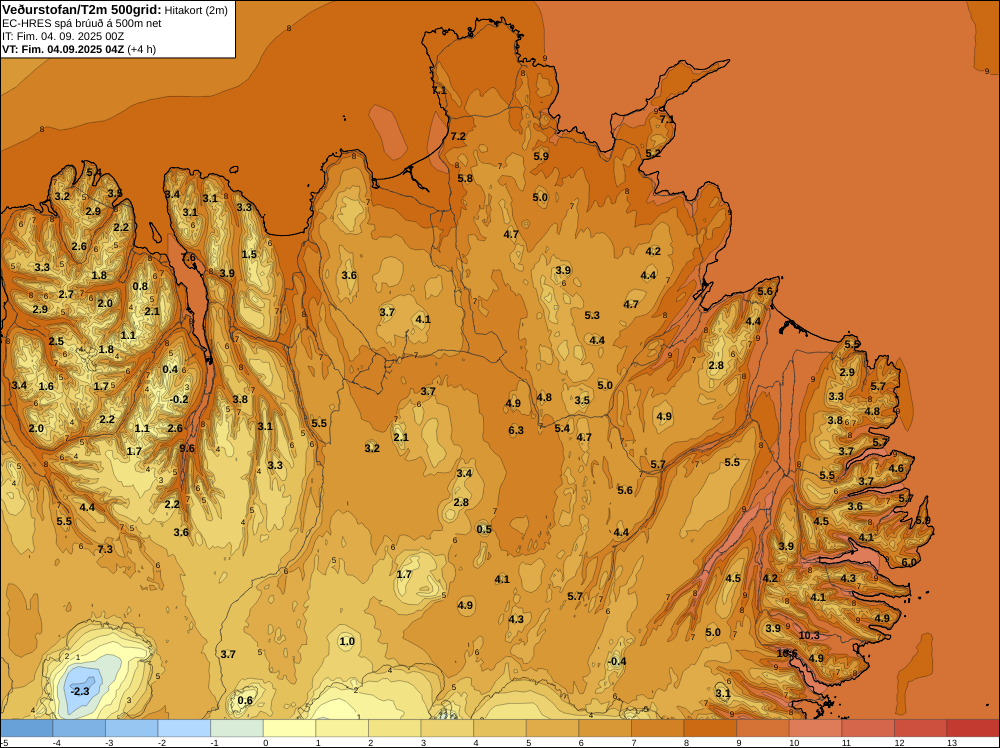Click the 10.6 temperature value
Screen dimensions: 1000x748
point(787,653)
